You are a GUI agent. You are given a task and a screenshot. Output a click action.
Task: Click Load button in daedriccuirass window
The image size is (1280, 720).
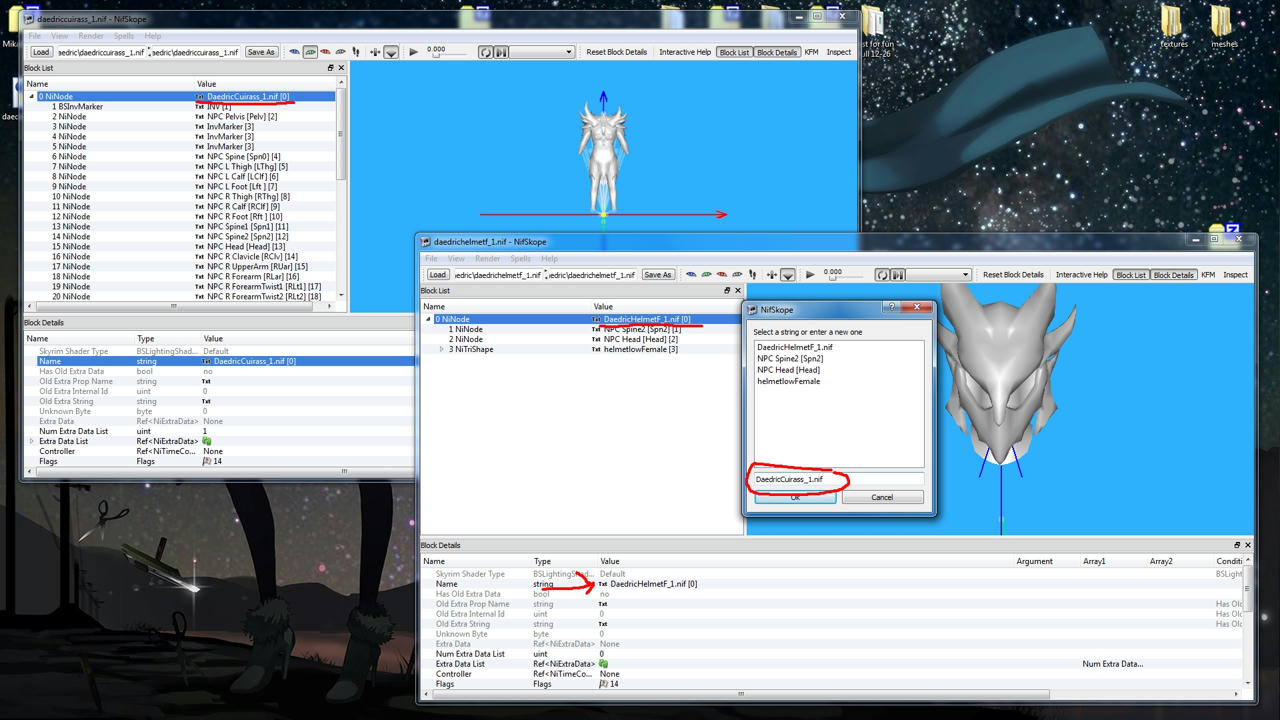coord(41,52)
